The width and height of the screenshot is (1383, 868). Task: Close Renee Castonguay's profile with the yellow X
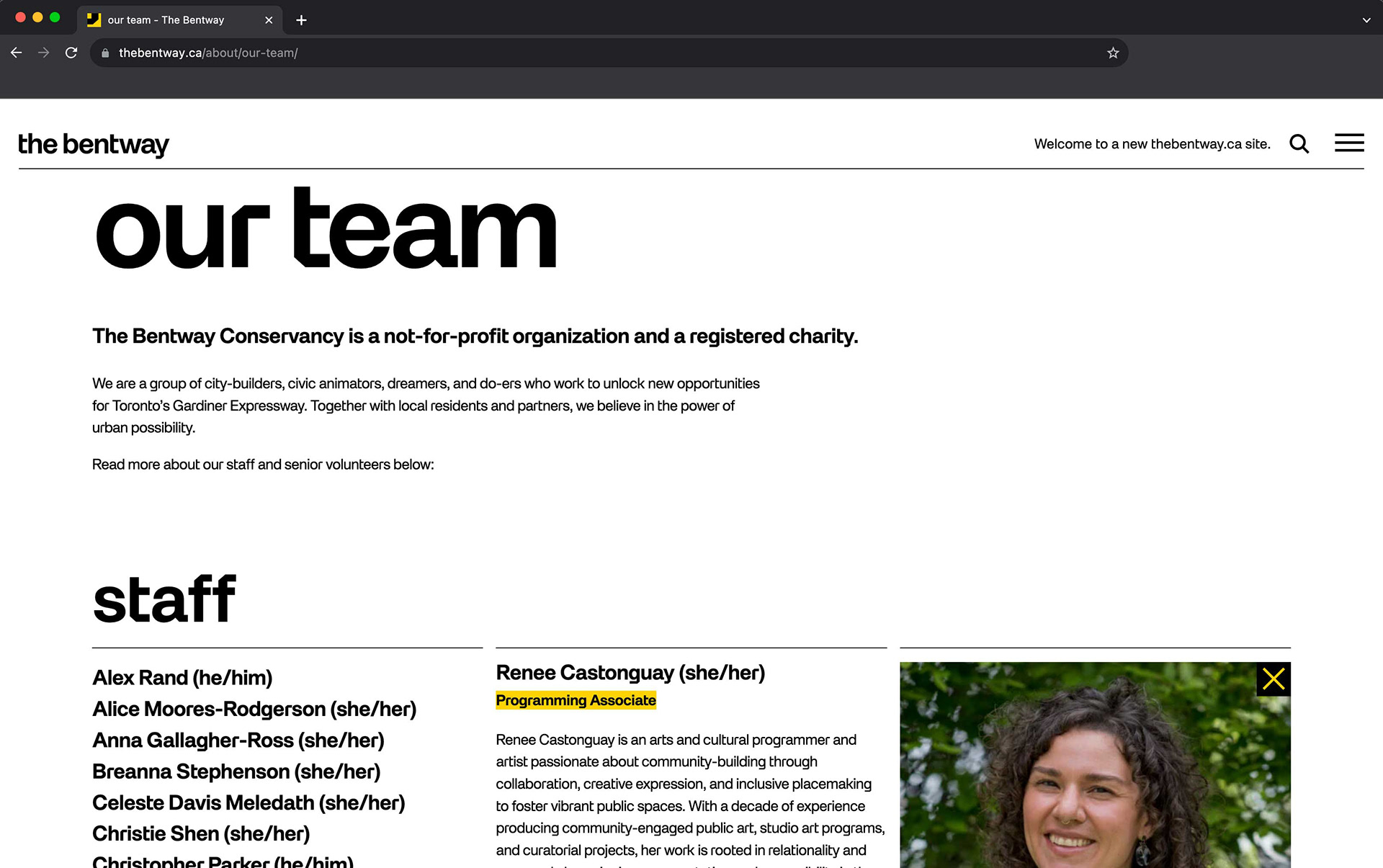tap(1274, 679)
